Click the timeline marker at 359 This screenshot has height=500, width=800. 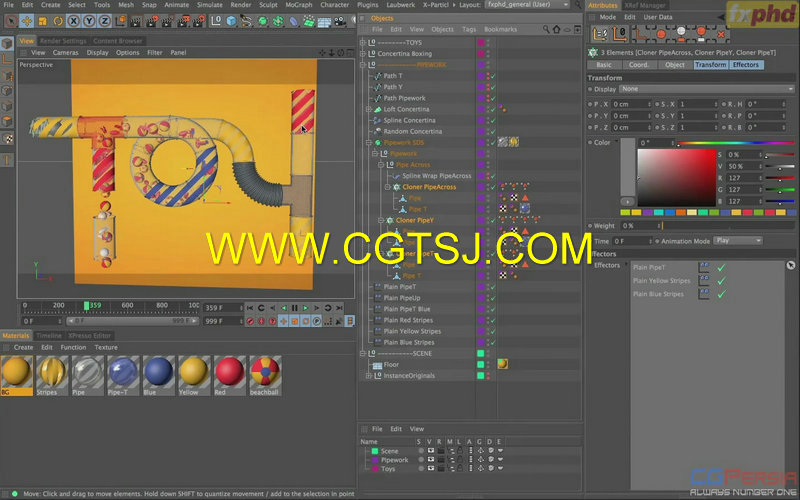86,305
